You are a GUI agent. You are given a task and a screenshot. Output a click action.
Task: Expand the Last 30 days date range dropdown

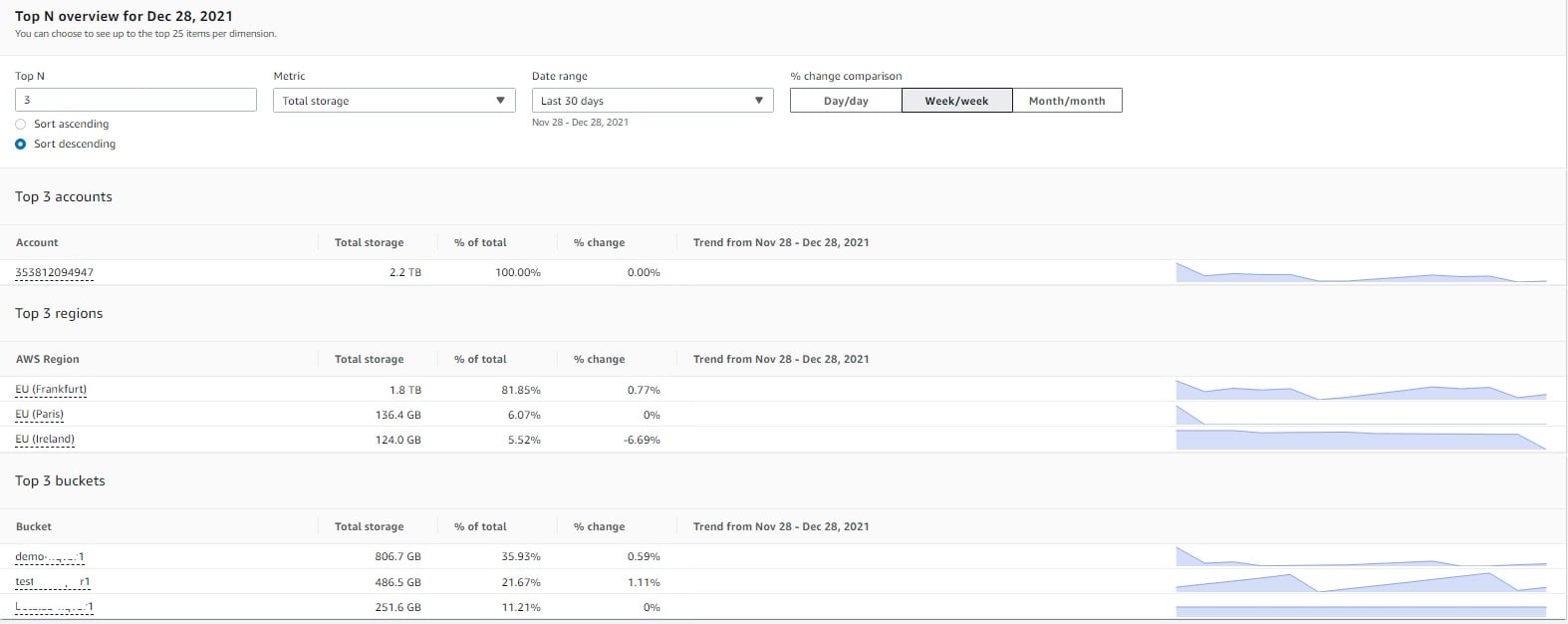pyautogui.click(x=652, y=101)
